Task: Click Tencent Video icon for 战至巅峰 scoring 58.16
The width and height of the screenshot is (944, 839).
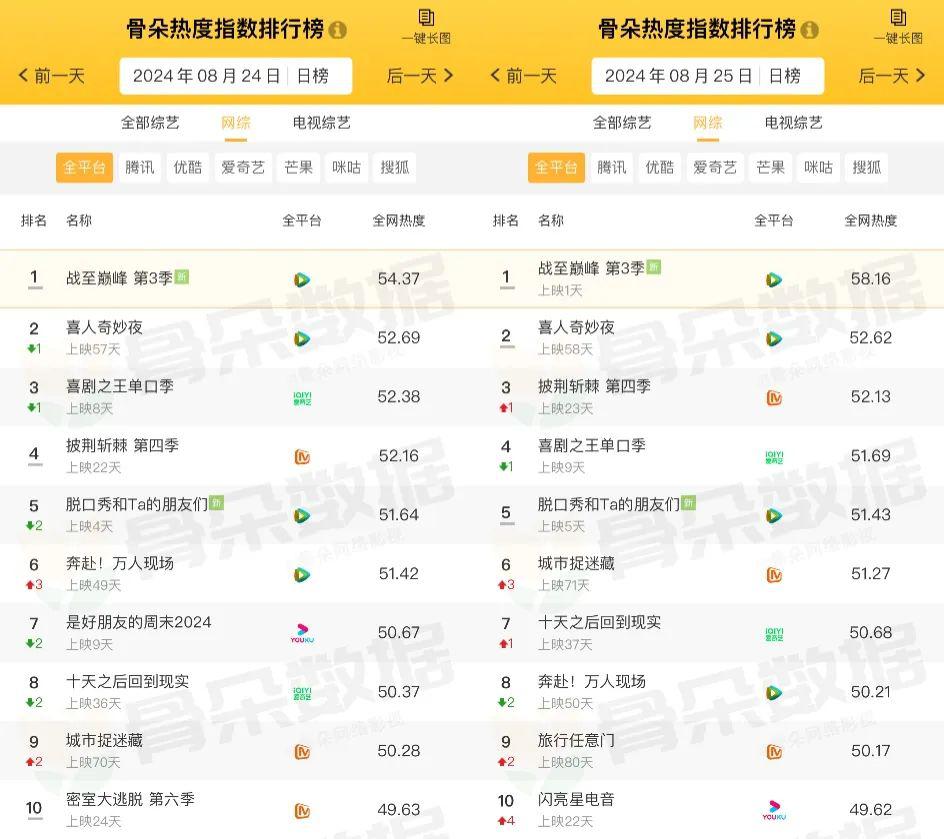Action: coord(774,280)
